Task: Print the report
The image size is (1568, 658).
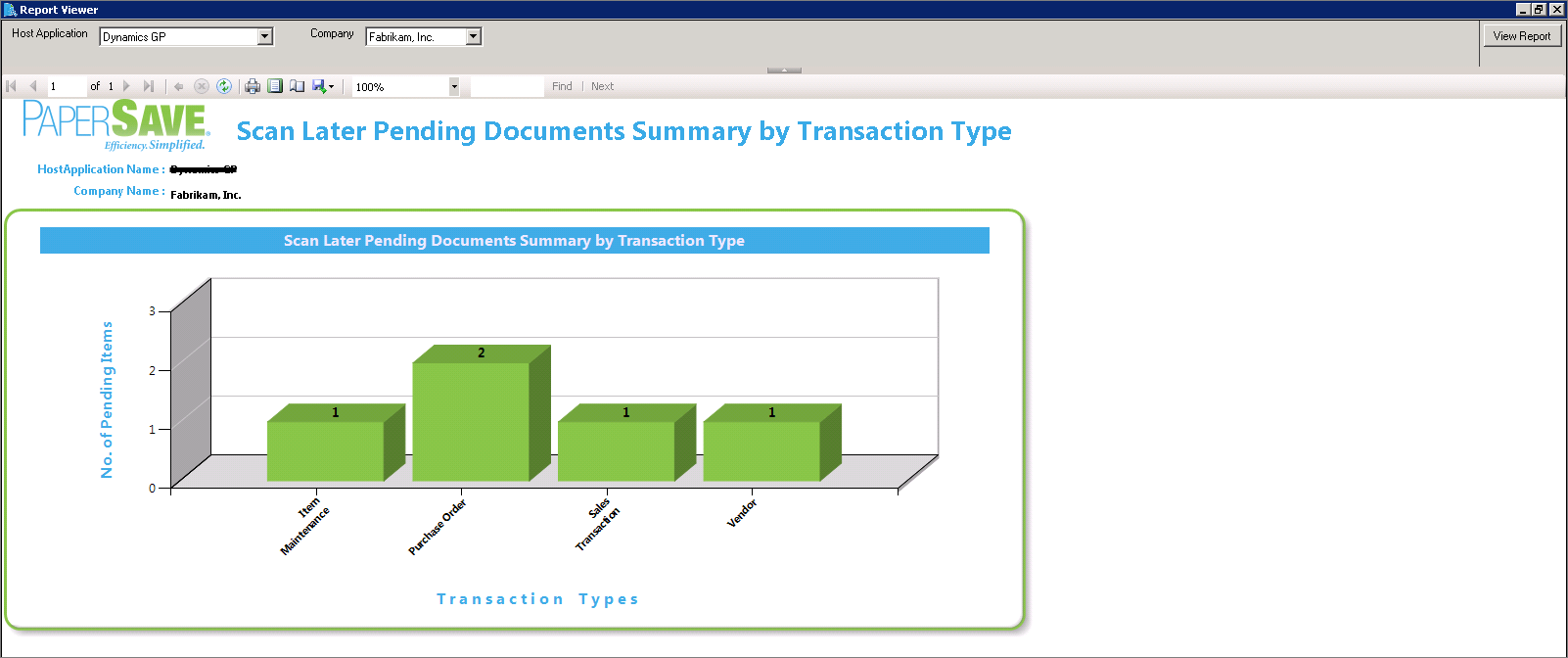Action: point(253,86)
